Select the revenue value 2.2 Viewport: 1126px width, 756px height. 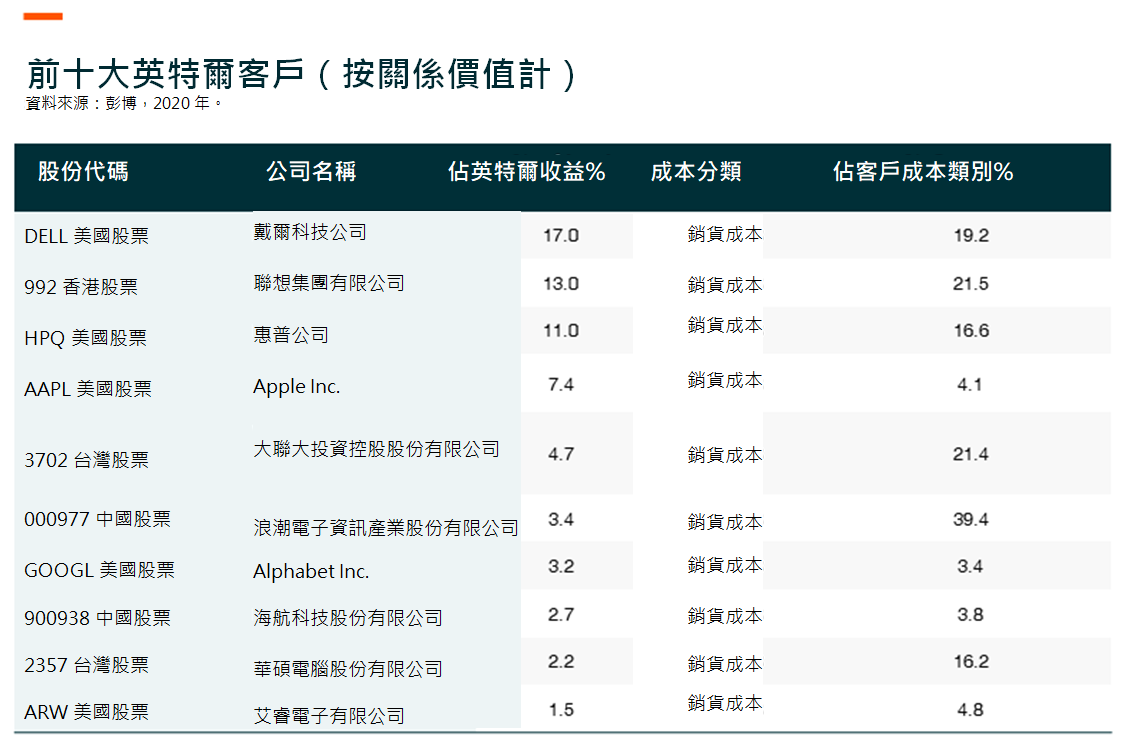click(x=561, y=662)
